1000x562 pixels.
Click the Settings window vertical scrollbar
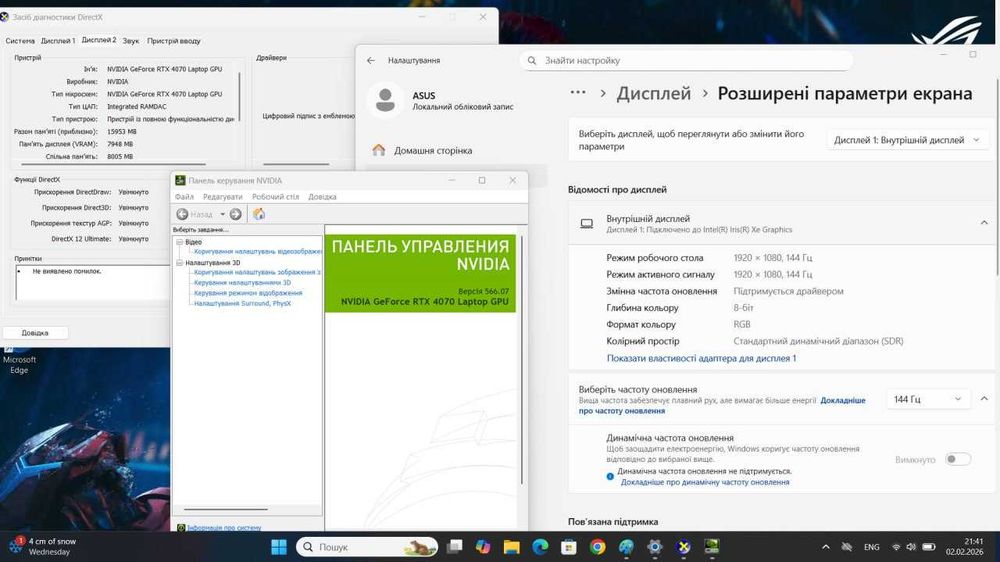(x=997, y=179)
